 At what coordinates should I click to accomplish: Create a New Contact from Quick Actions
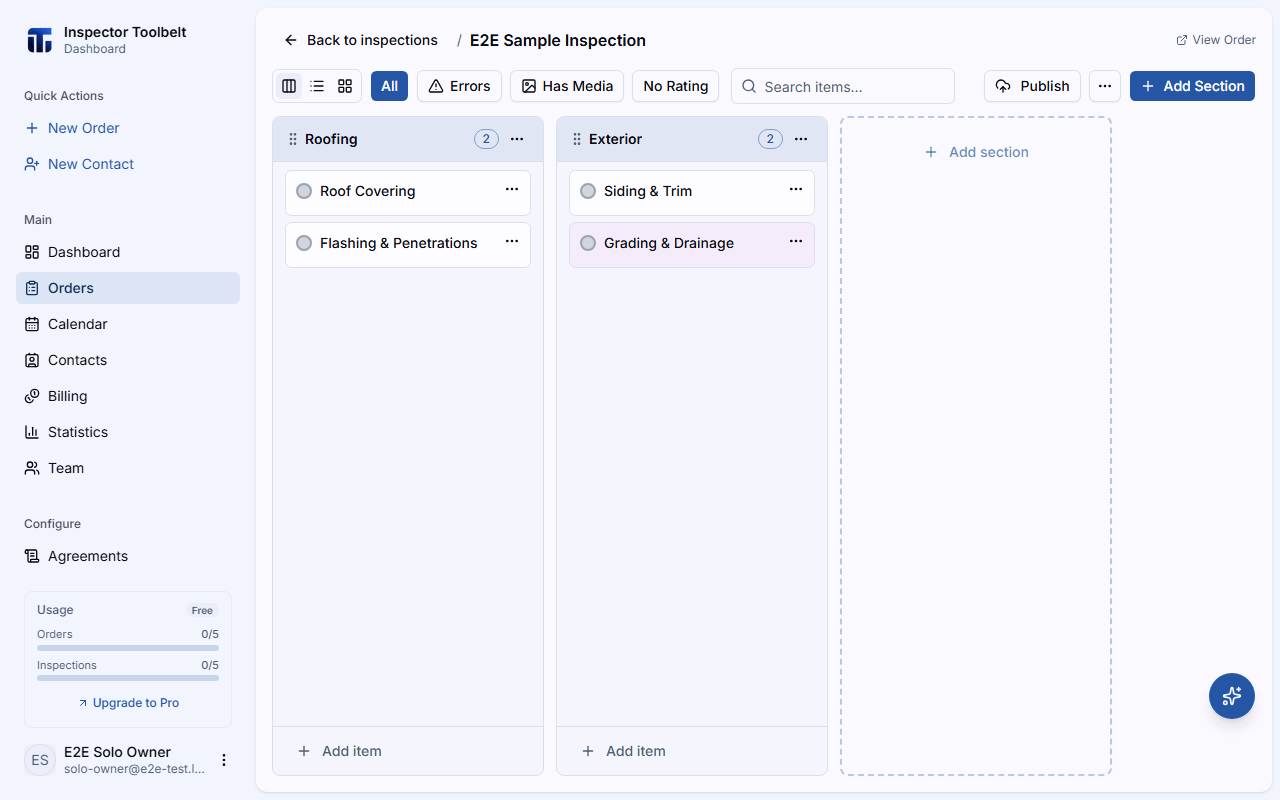128,164
